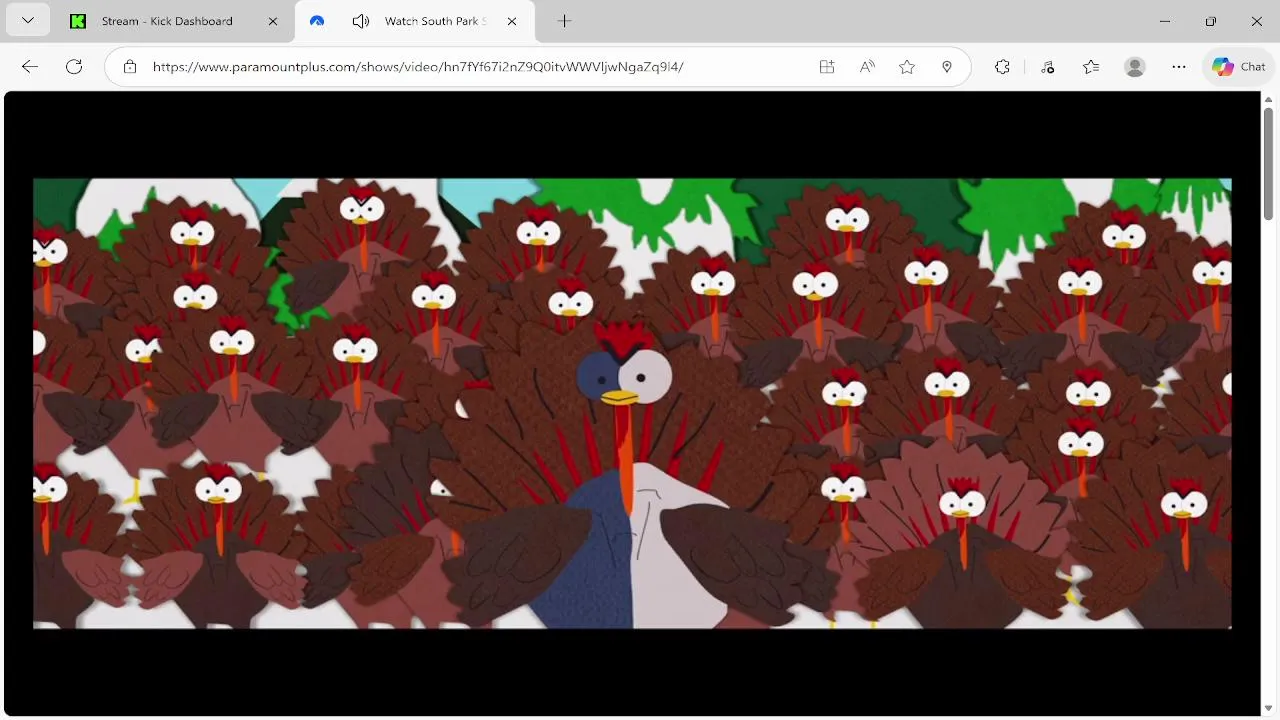Restore down the Edge window
The width and height of the screenshot is (1280, 720).
point(1211,21)
